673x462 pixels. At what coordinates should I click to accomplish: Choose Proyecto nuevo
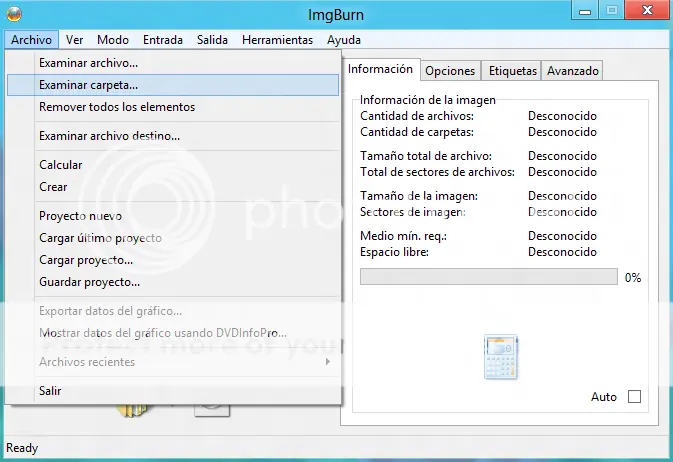[x=173, y=216]
